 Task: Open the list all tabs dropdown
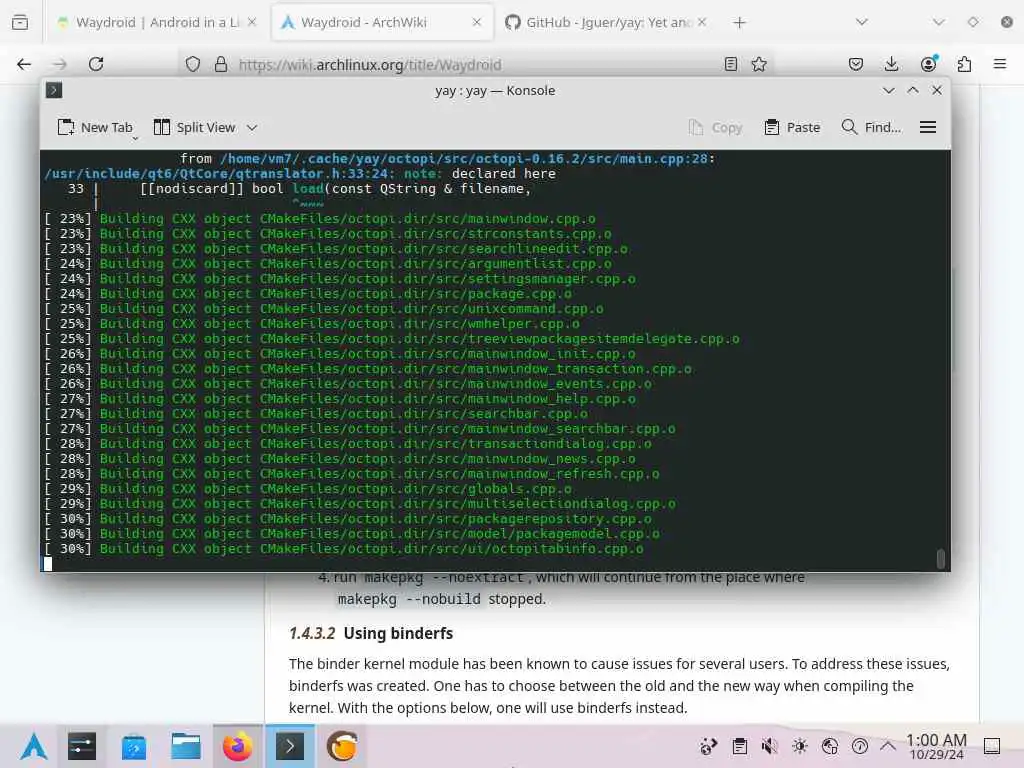coord(862,22)
